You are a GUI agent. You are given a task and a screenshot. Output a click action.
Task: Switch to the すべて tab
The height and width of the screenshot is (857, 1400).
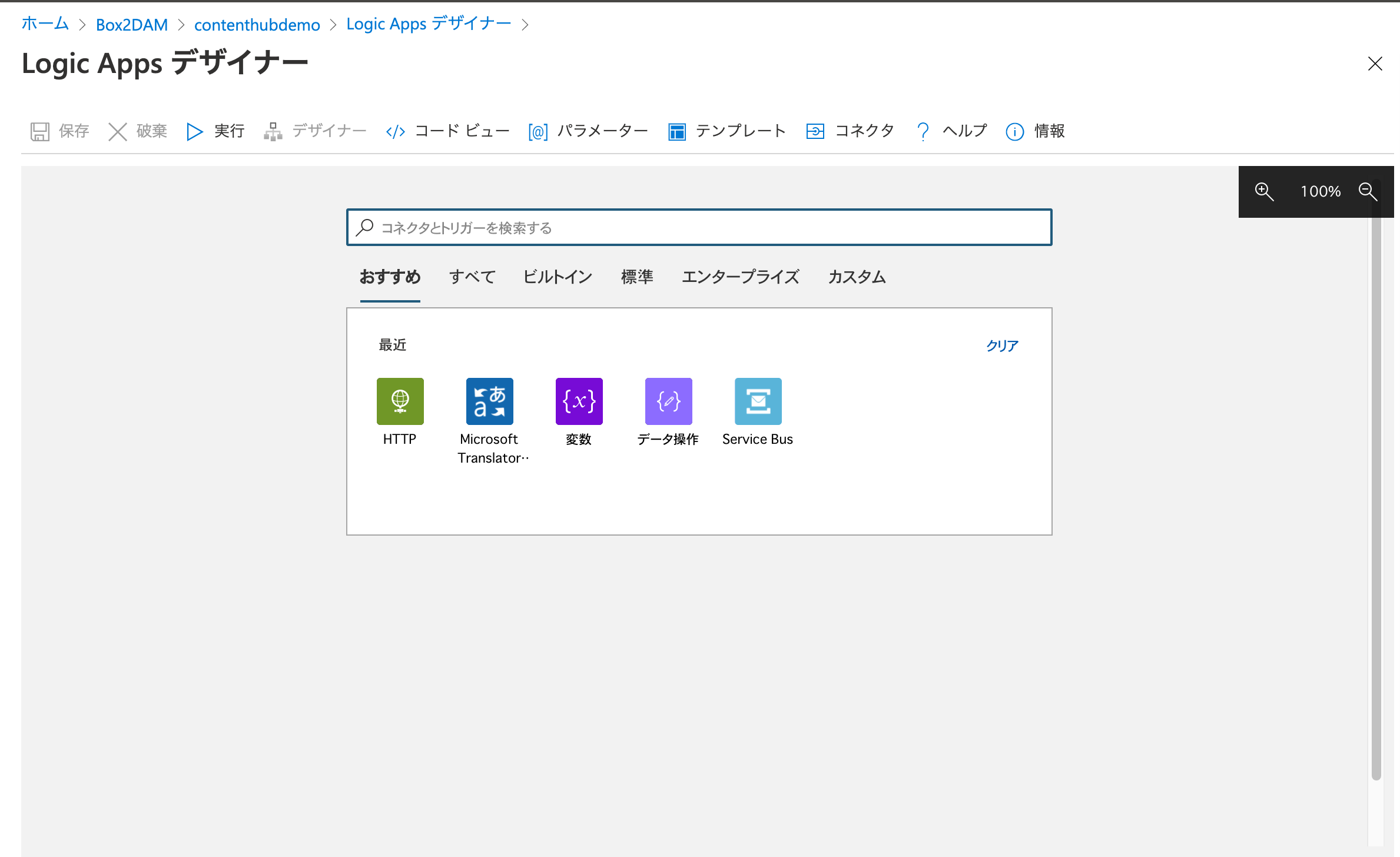tap(472, 277)
